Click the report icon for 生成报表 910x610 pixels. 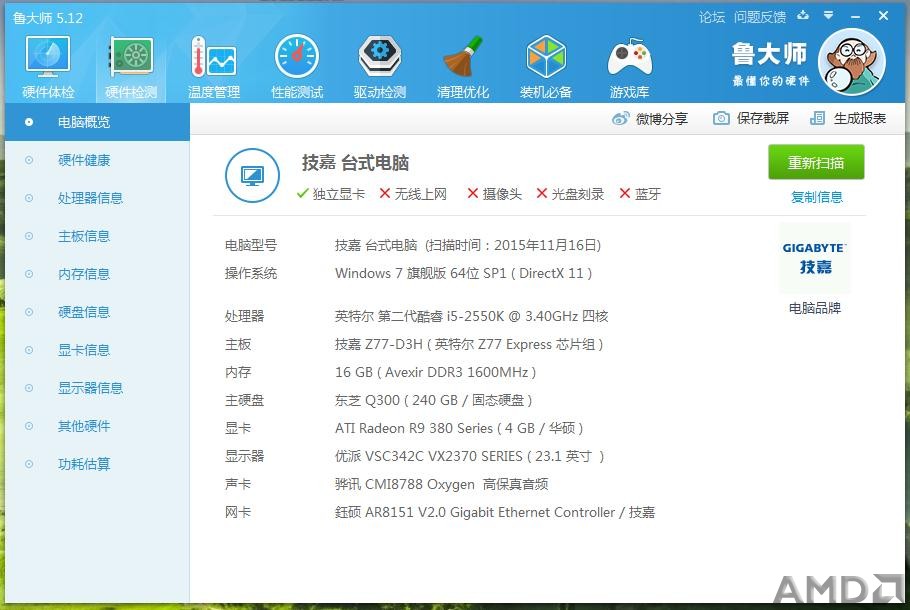pos(817,118)
